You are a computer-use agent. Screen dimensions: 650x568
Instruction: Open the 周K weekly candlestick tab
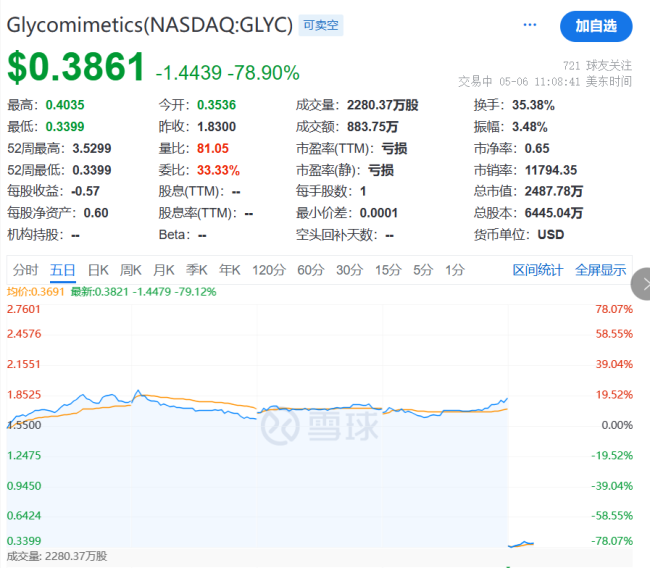pyautogui.click(x=131, y=270)
